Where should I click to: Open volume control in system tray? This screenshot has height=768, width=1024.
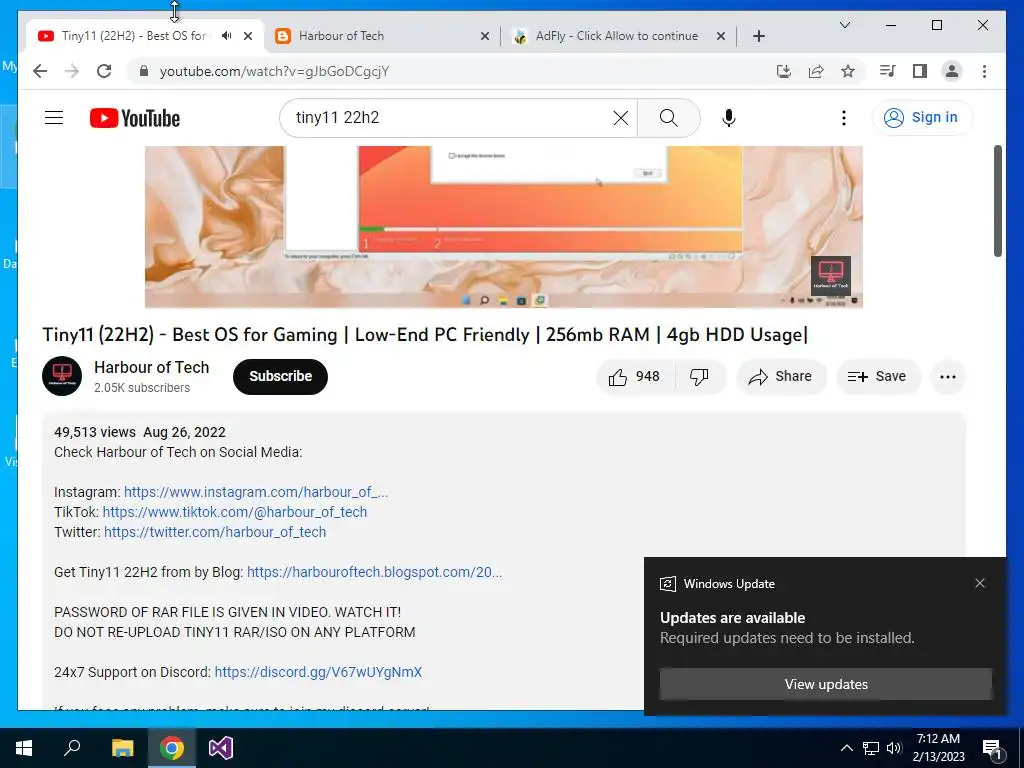tap(894, 748)
